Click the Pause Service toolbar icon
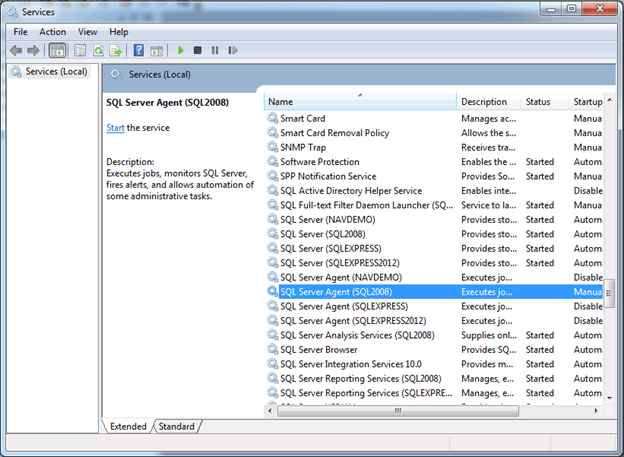Screen dimensions: 624x457 (x=215, y=50)
